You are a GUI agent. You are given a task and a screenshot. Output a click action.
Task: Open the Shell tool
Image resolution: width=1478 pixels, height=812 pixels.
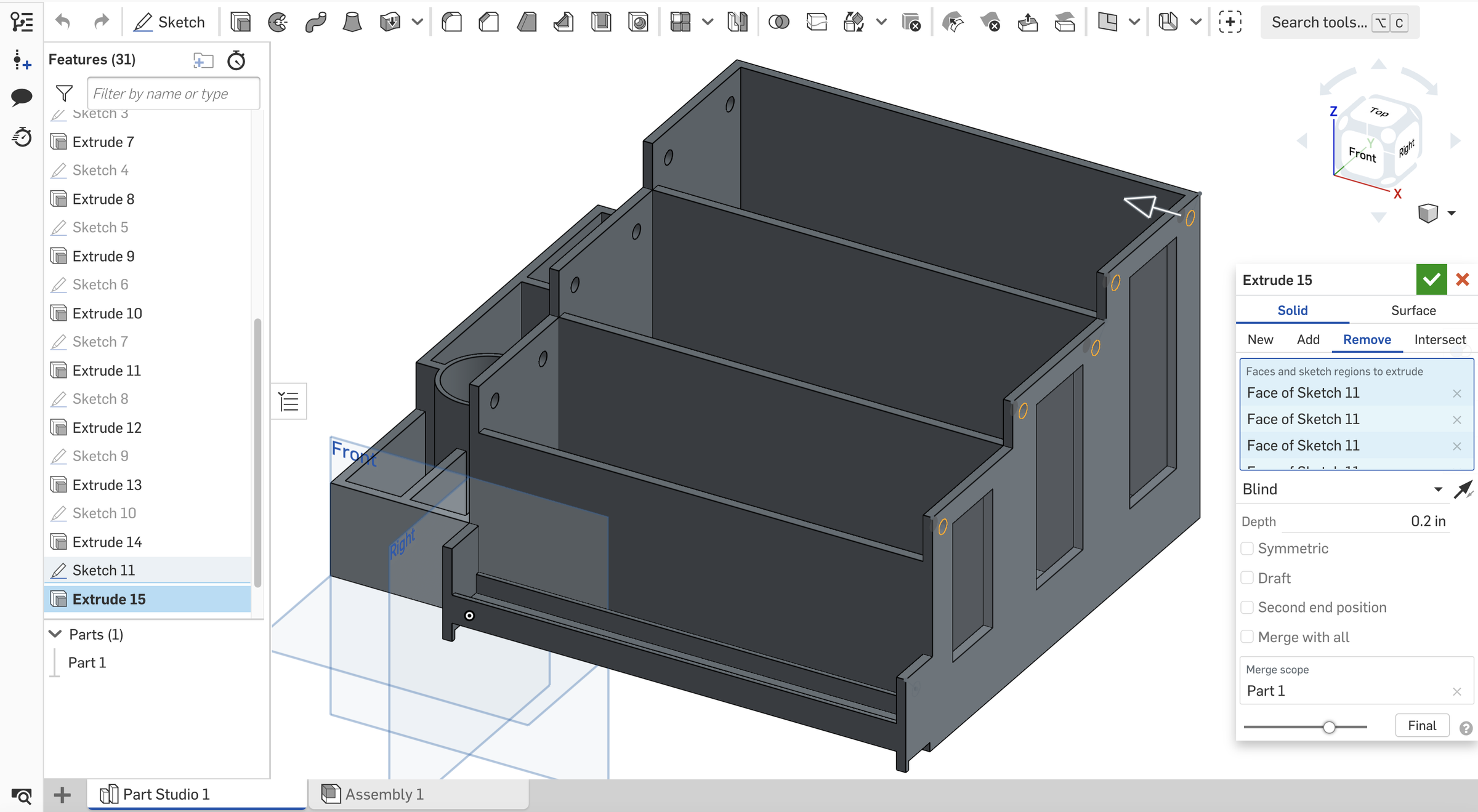coord(601,22)
